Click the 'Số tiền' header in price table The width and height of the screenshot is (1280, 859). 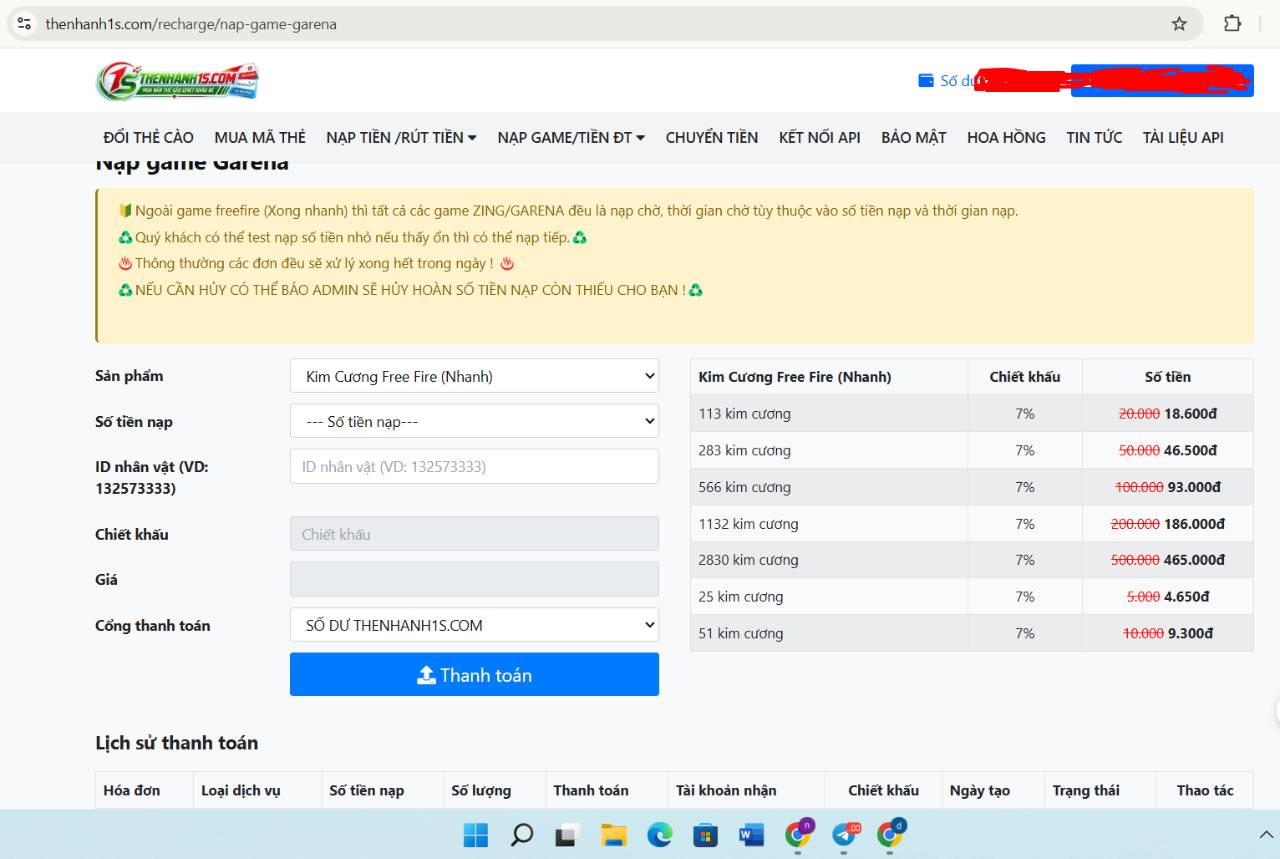click(x=1168, y=377)
